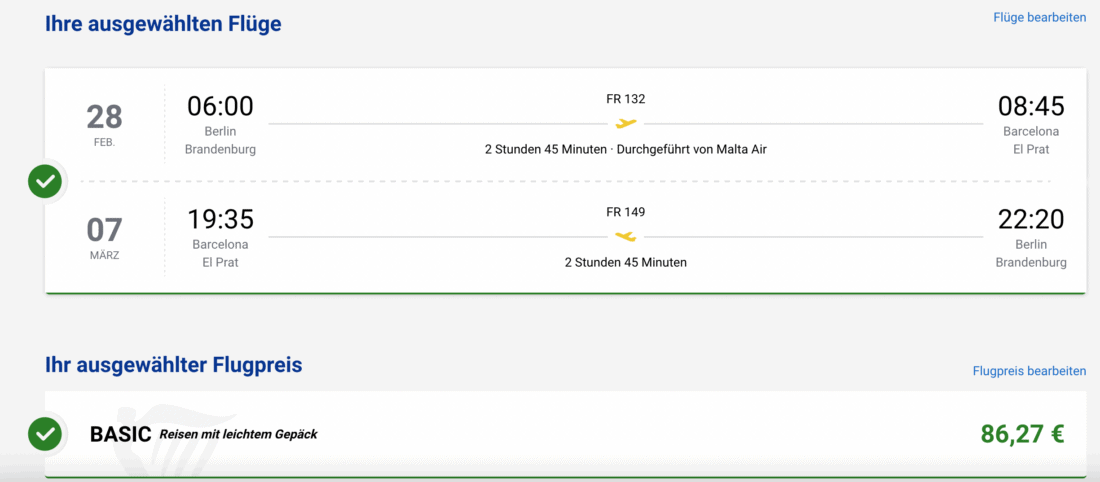Select the 06:00 departure time
This screenshot has height=482, width=1100.
click(220, 106)
